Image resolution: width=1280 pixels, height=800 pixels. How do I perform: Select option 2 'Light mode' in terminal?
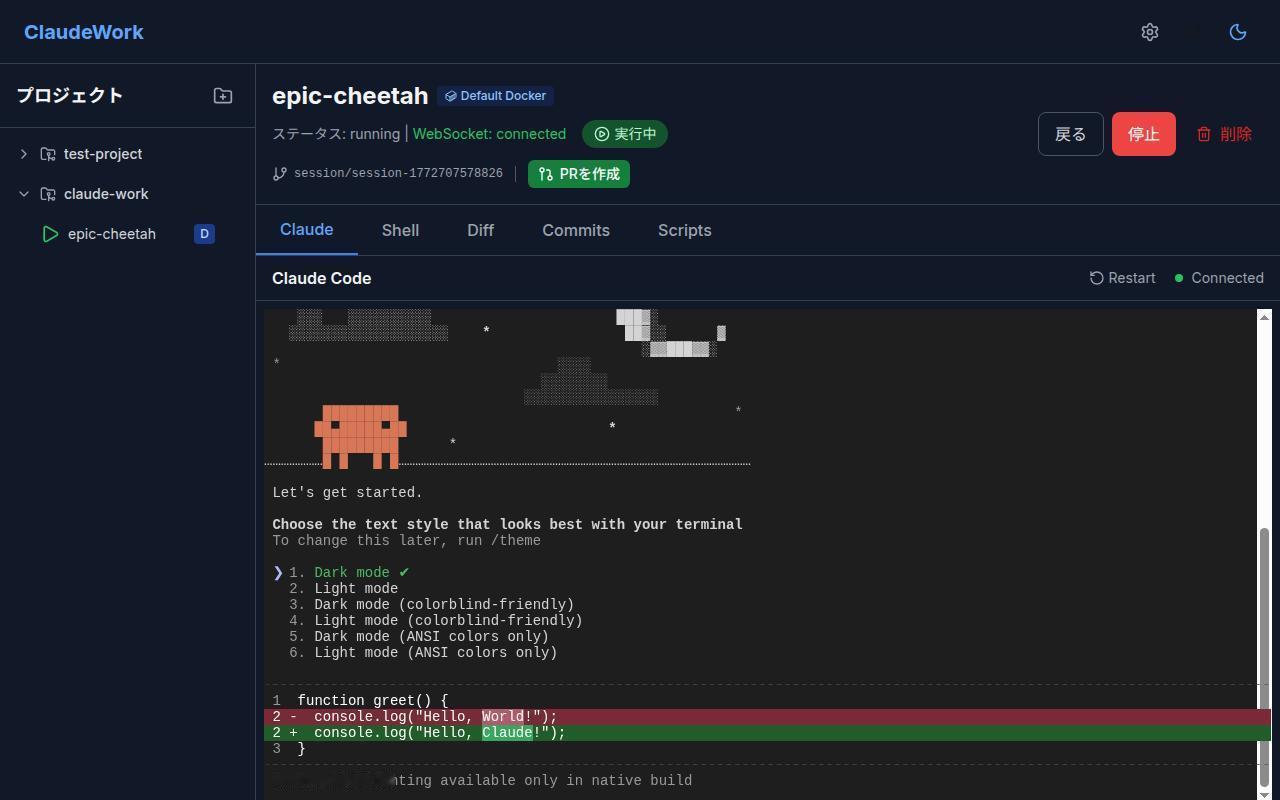344,589
